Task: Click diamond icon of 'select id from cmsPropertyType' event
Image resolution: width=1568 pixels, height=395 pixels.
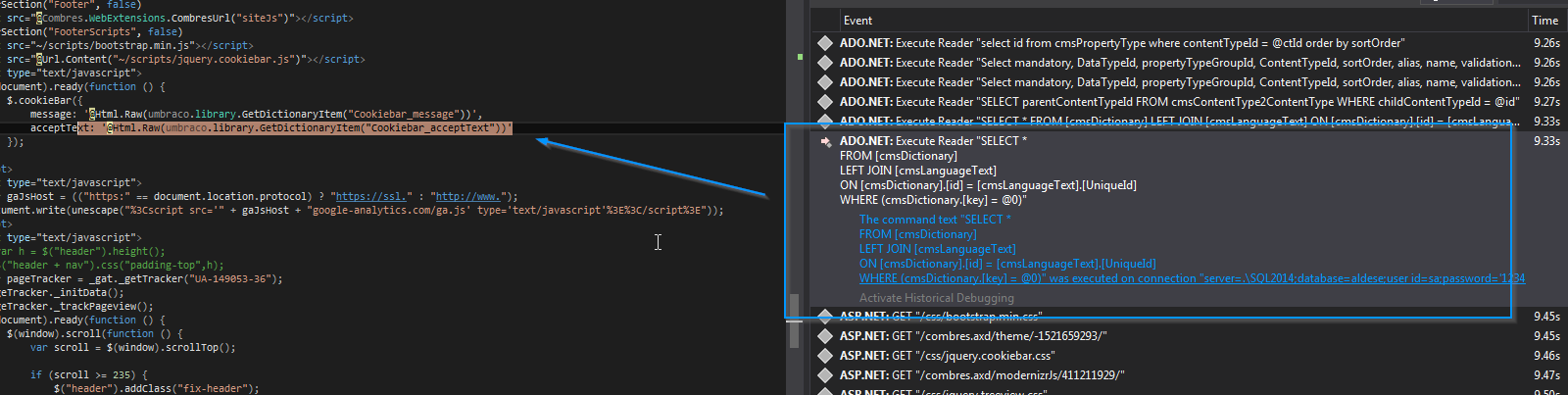Action: 825,43
